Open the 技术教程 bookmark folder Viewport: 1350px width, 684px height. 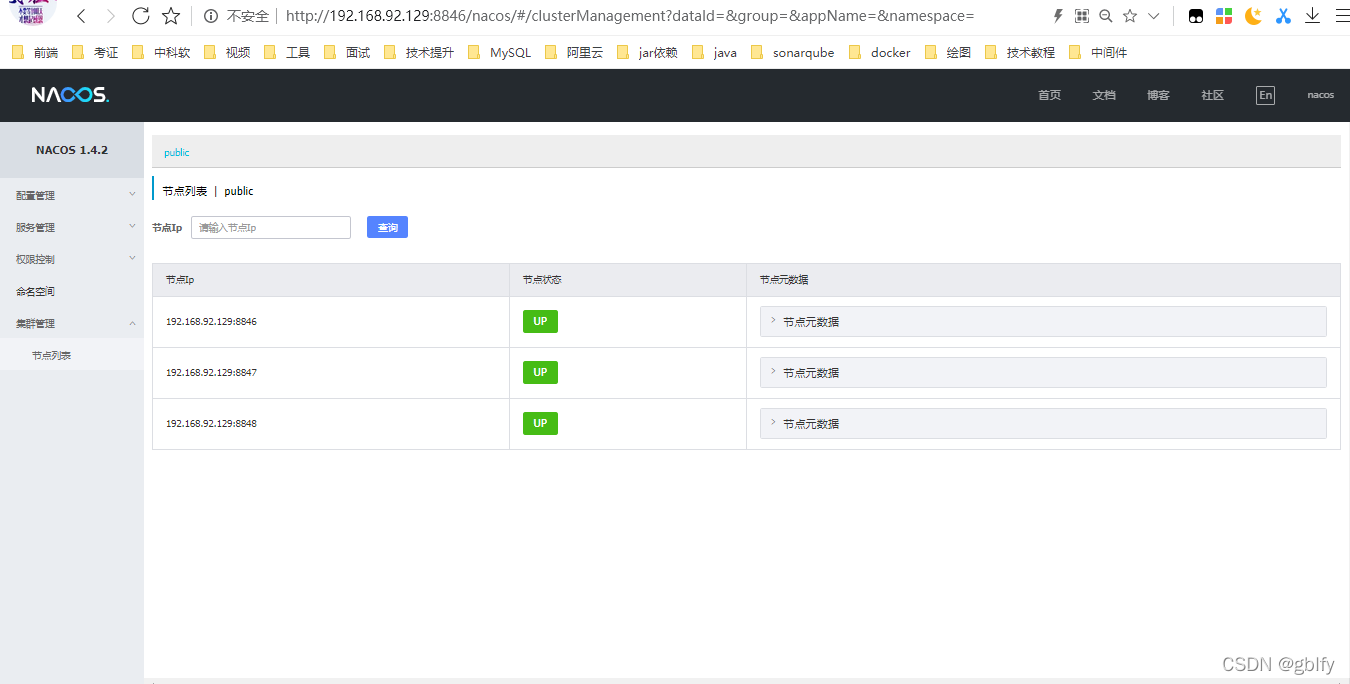pyautogui.click(x=1020, y=52)
